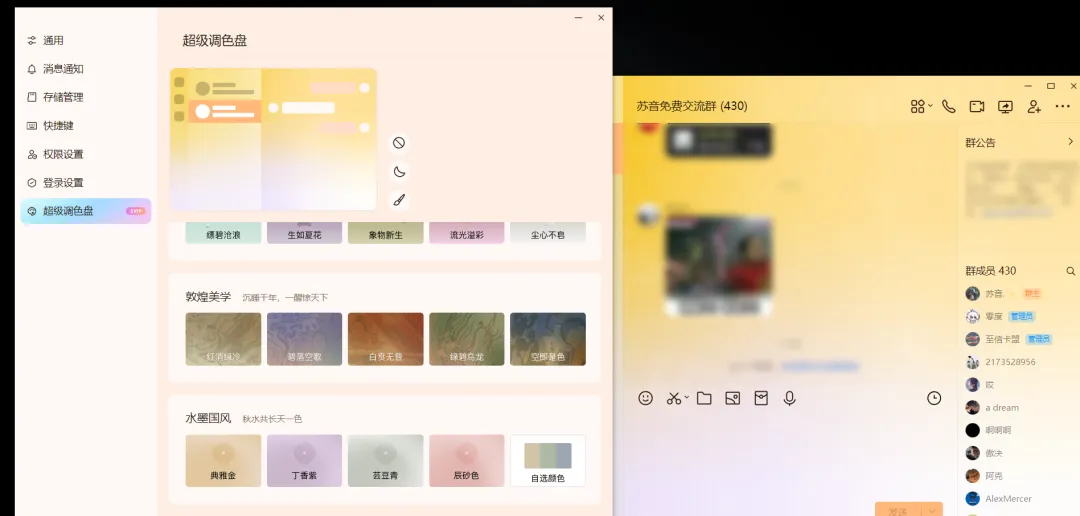Start a voice call in the group
This screenshot has height=516, width=1080.
tap(948, 106)
